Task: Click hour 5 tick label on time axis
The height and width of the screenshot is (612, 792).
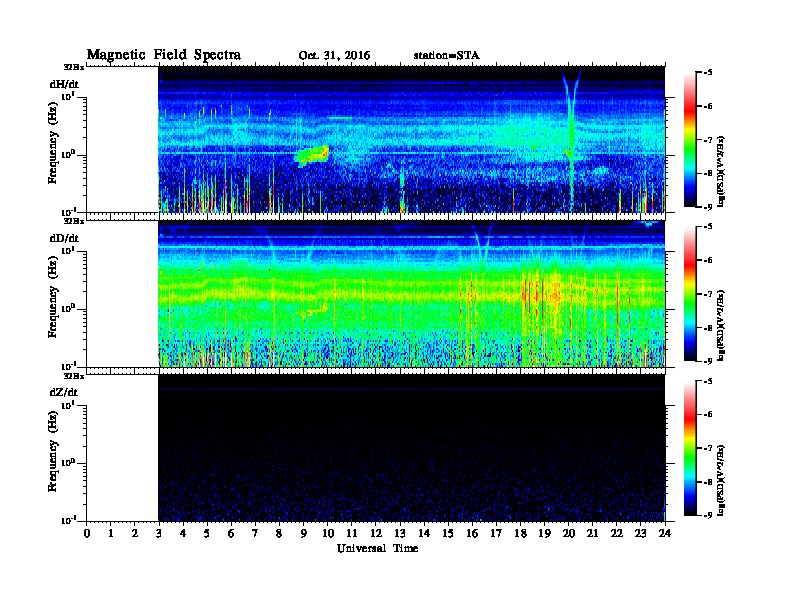Action: 207,534
